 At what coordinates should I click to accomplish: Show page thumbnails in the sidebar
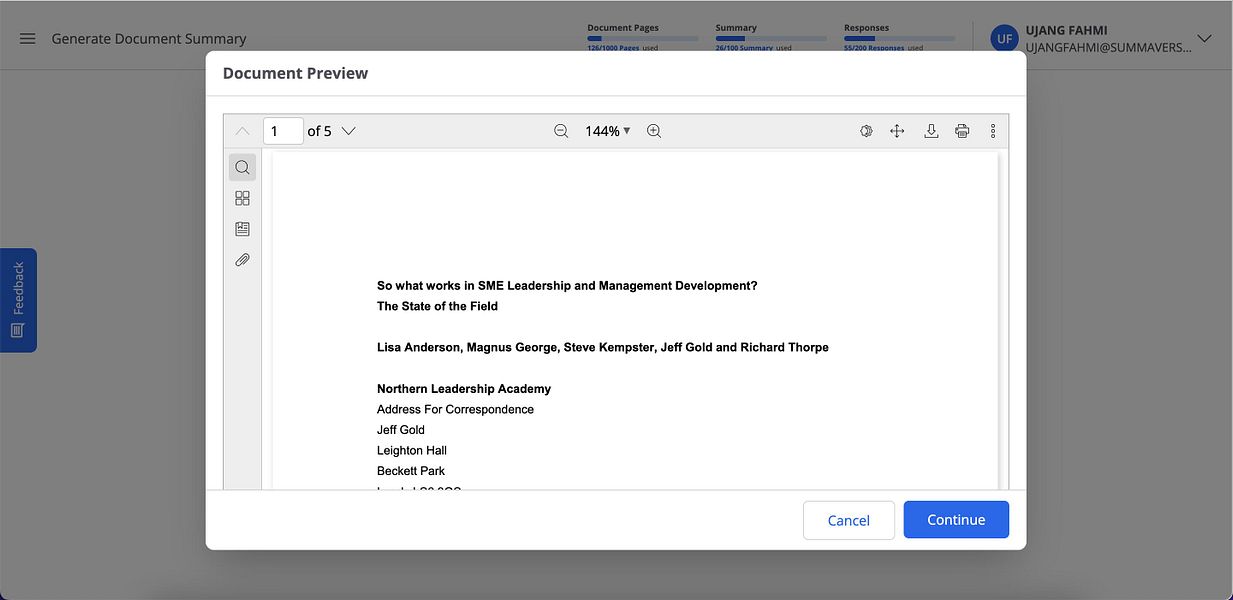242,198
